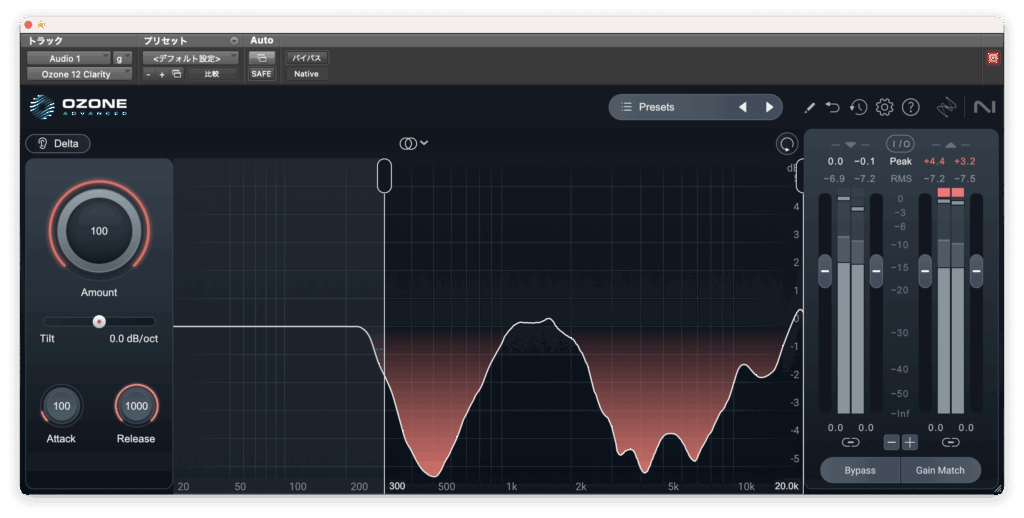
Task: Click the Native Instruments logo icon
Action: click(984, 107)
